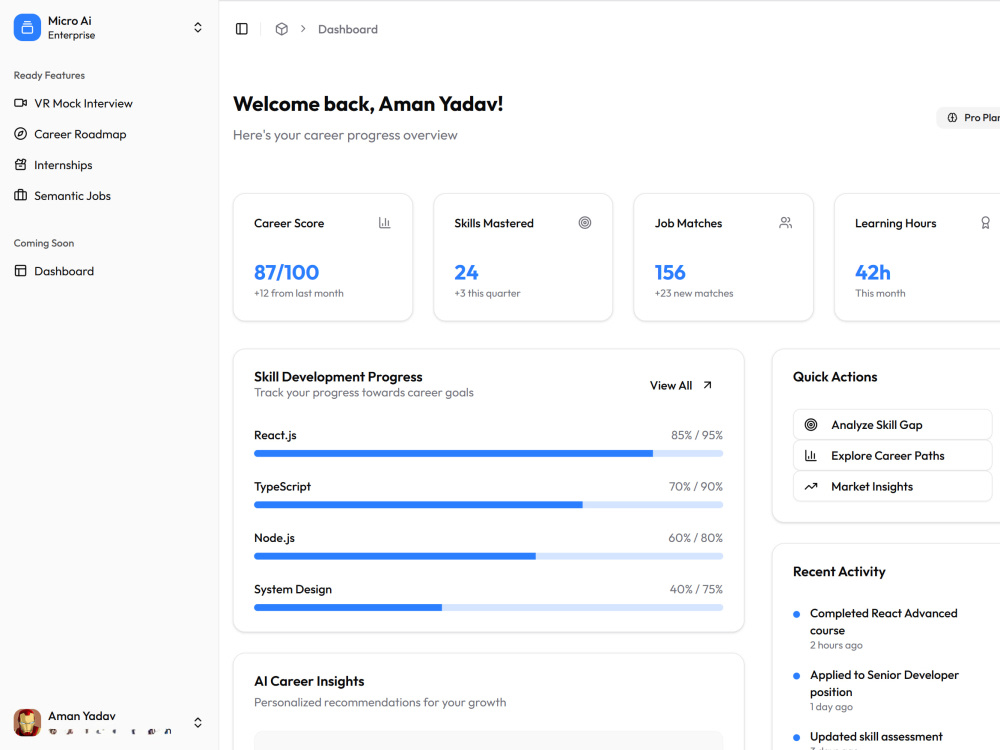Click the Node.js progress bar

pos(489,556)
